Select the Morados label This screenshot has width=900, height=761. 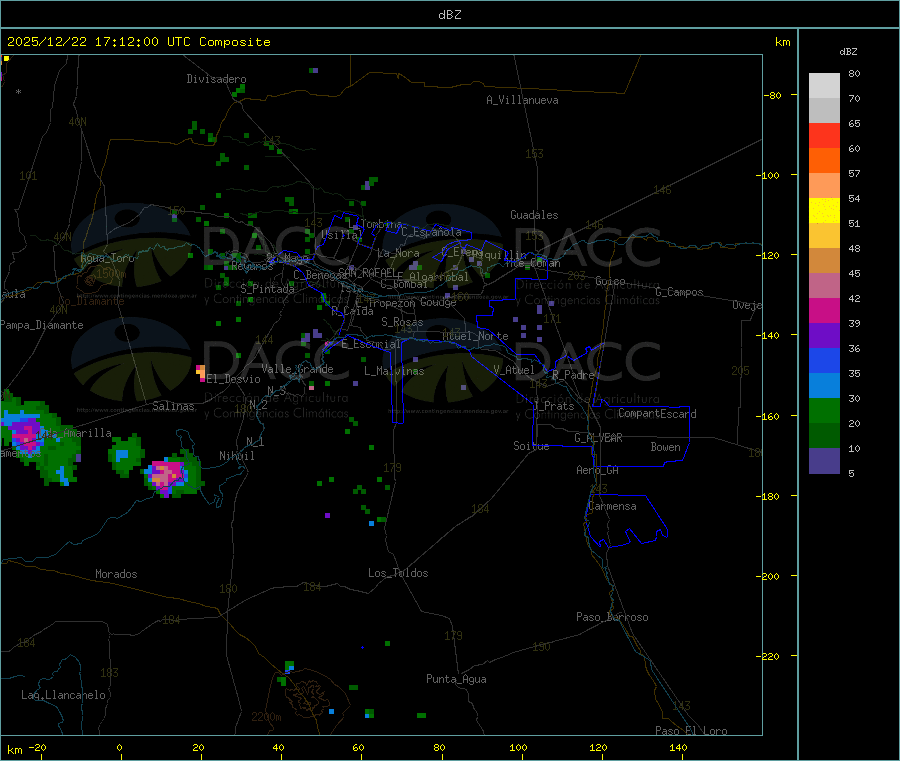pos(117,574)
